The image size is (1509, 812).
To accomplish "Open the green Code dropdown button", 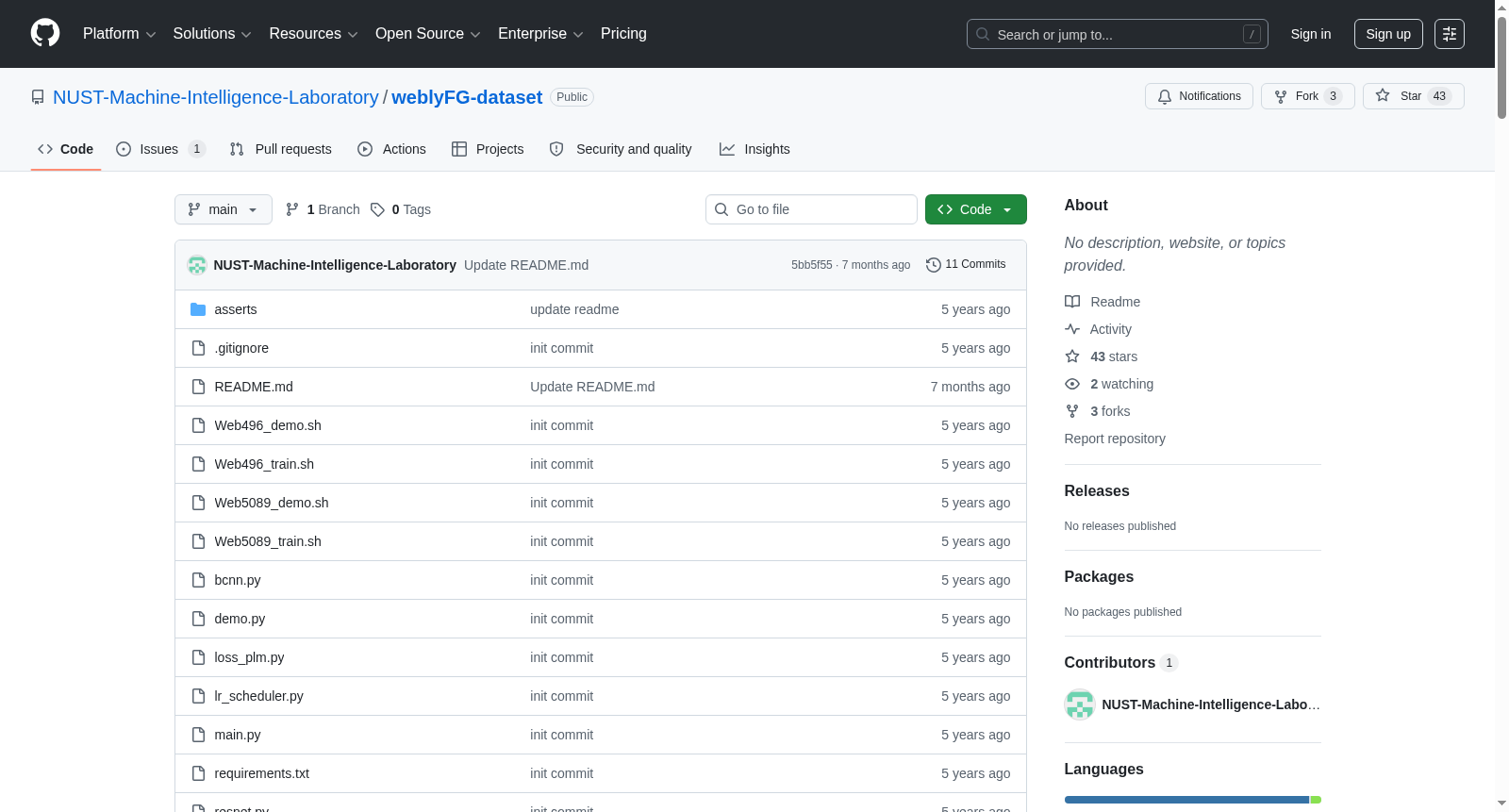I will (975, 209).
